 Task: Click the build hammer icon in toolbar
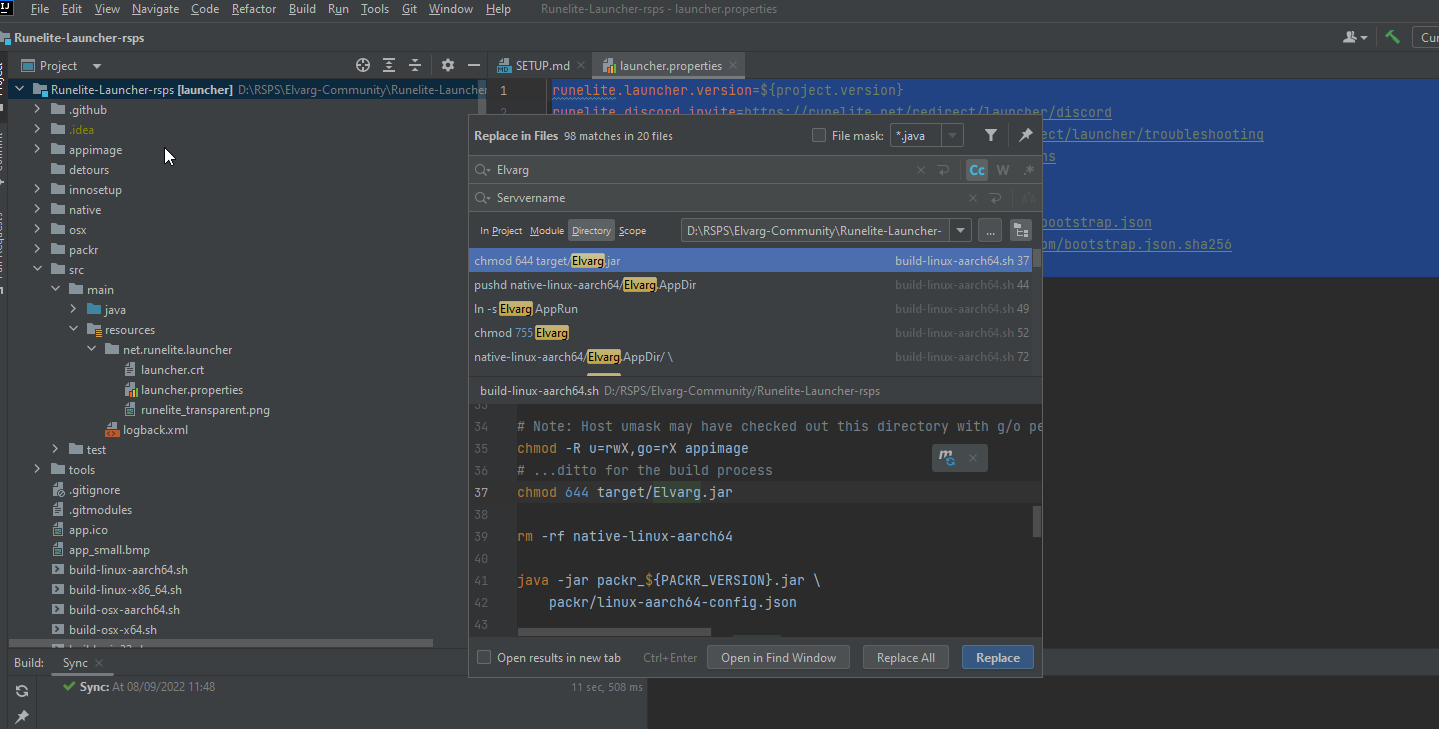1392,37
